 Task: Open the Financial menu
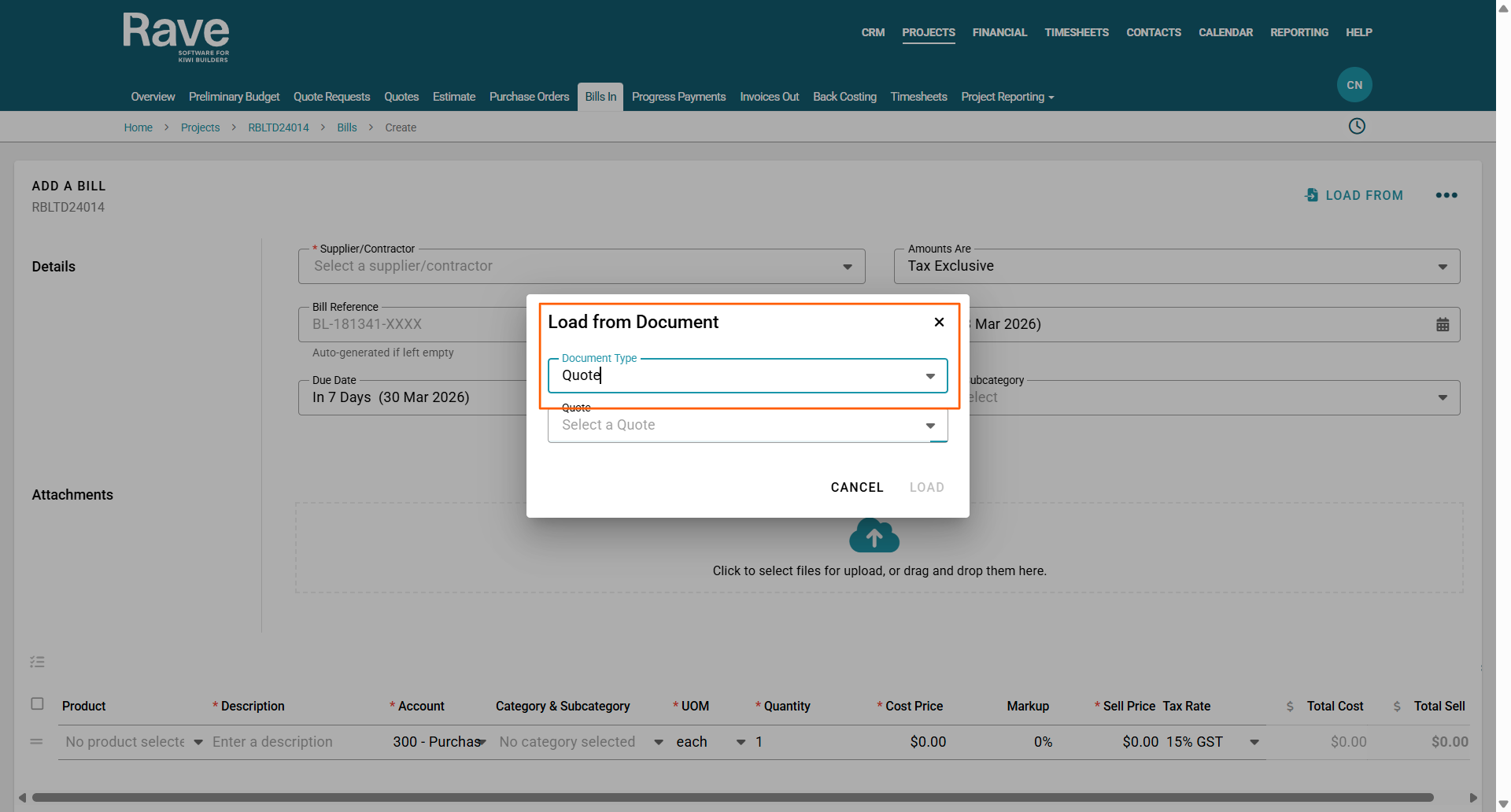(999, 32)
